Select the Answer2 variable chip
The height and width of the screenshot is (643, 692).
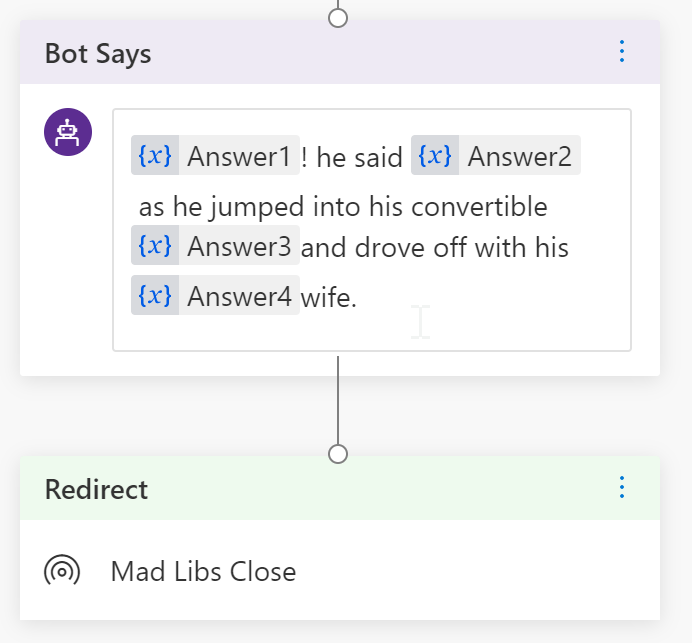tap(518, 157)
